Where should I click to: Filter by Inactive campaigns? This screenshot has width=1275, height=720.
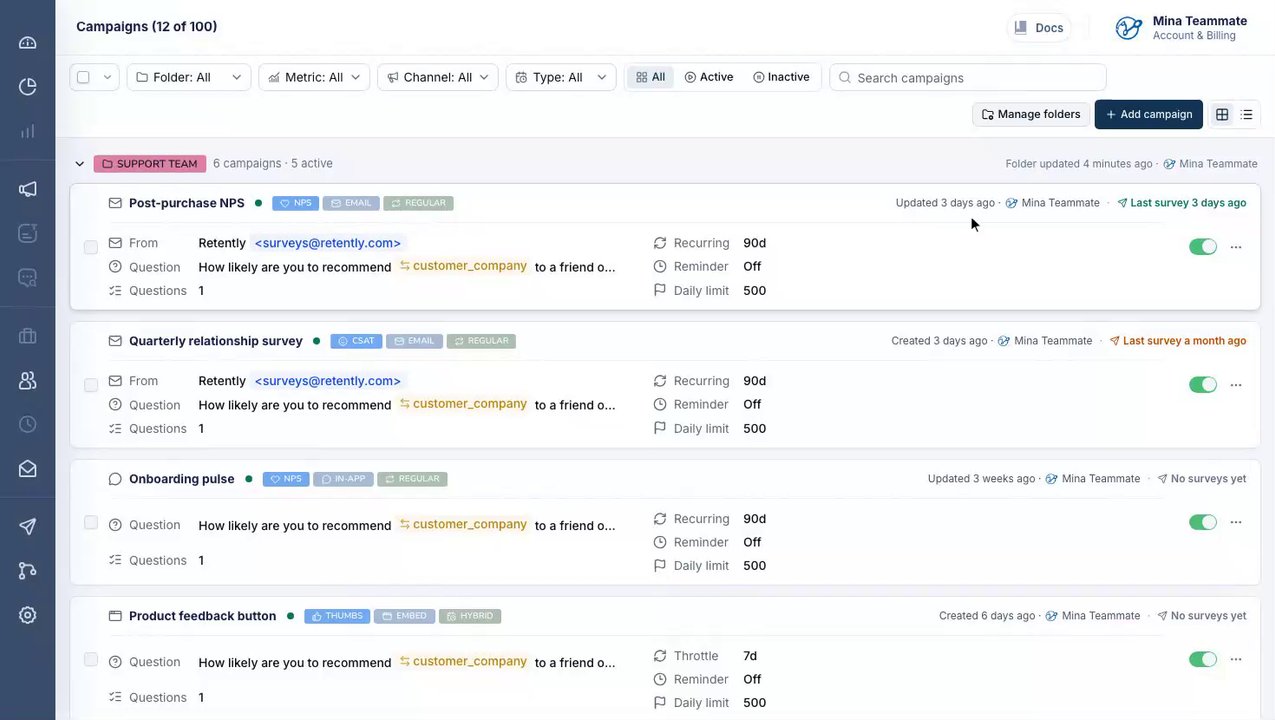[781, 77]
